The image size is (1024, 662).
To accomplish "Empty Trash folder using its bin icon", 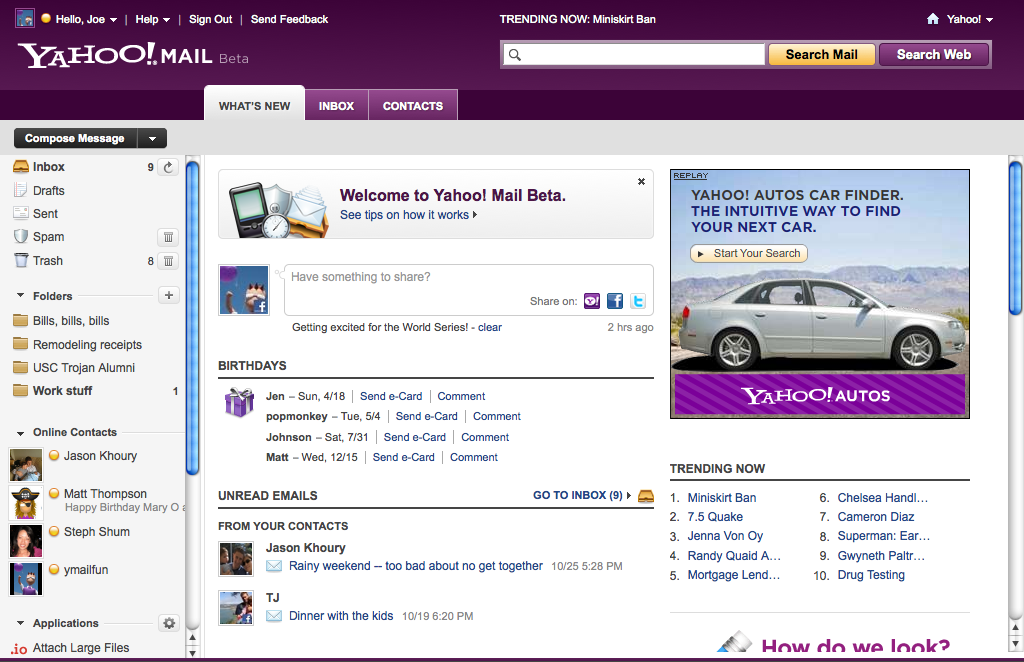I will tap(168, 261).
